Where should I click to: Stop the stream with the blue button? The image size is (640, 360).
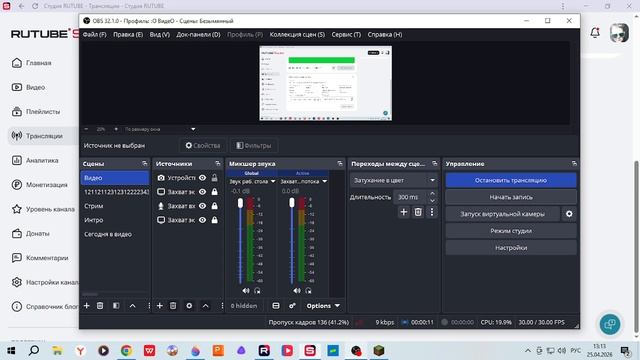[x=511, y=180]
